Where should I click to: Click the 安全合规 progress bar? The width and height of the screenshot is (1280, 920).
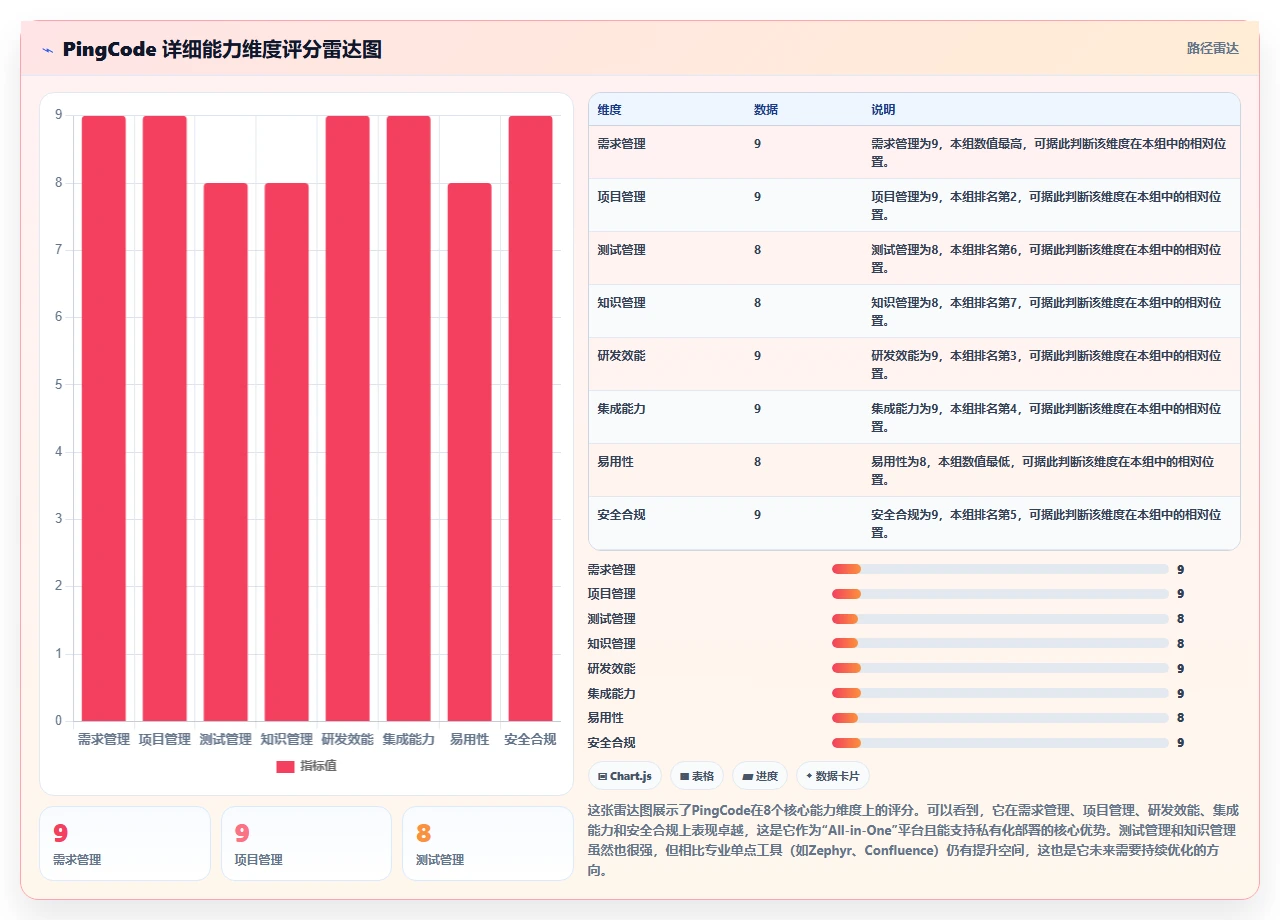pos(1000,743)
